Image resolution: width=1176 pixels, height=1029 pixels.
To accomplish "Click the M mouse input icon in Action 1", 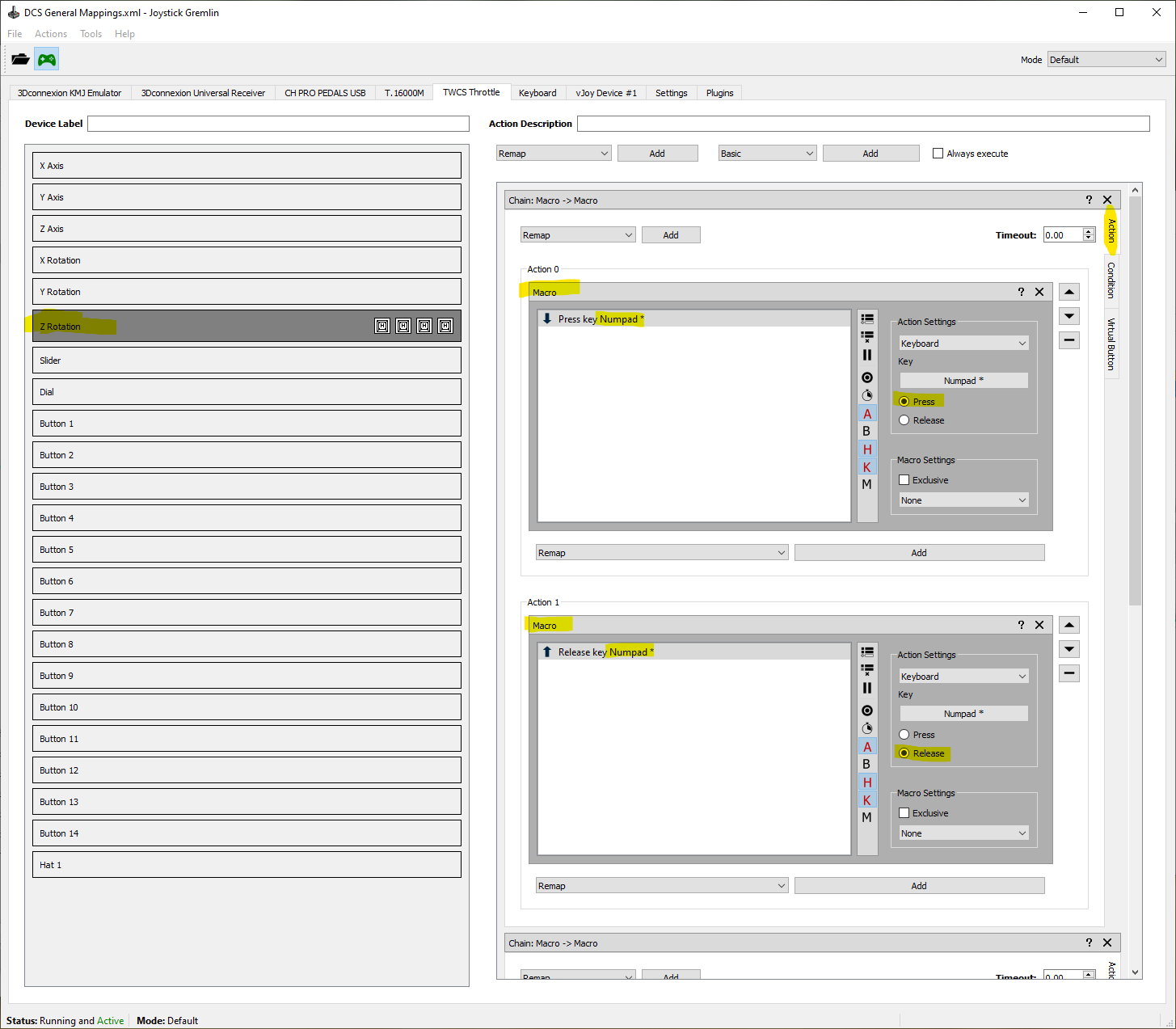I will click(867, 817).
